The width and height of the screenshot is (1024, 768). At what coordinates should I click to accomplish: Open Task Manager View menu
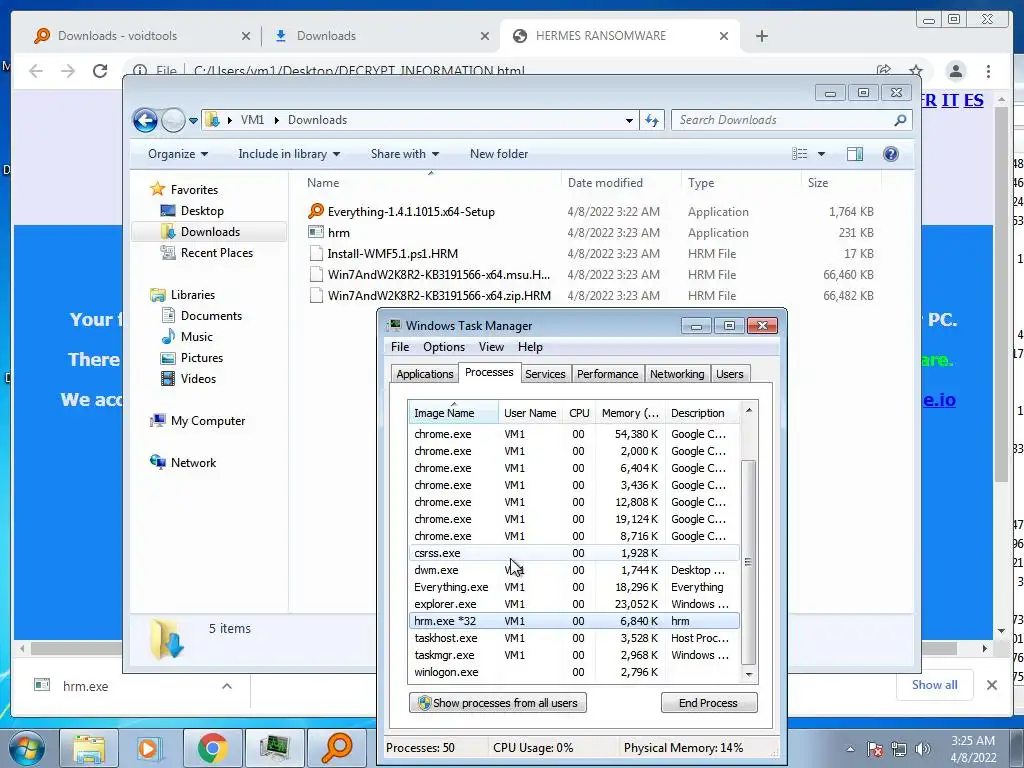click(x=491, y=347)
